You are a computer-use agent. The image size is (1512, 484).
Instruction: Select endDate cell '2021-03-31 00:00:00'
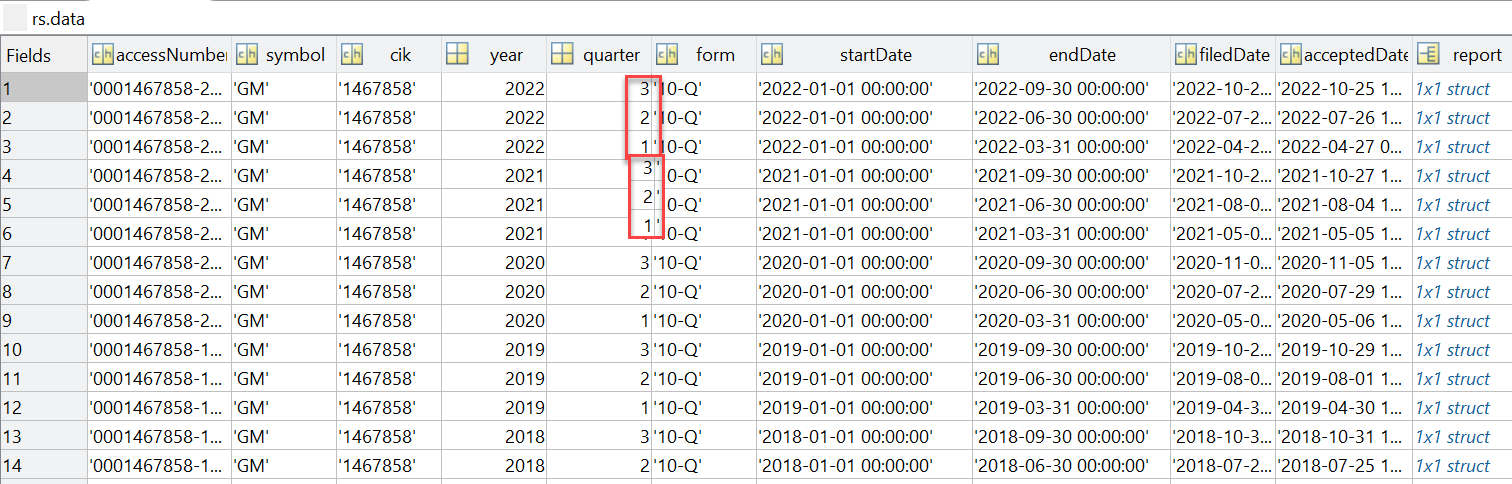1071,233
